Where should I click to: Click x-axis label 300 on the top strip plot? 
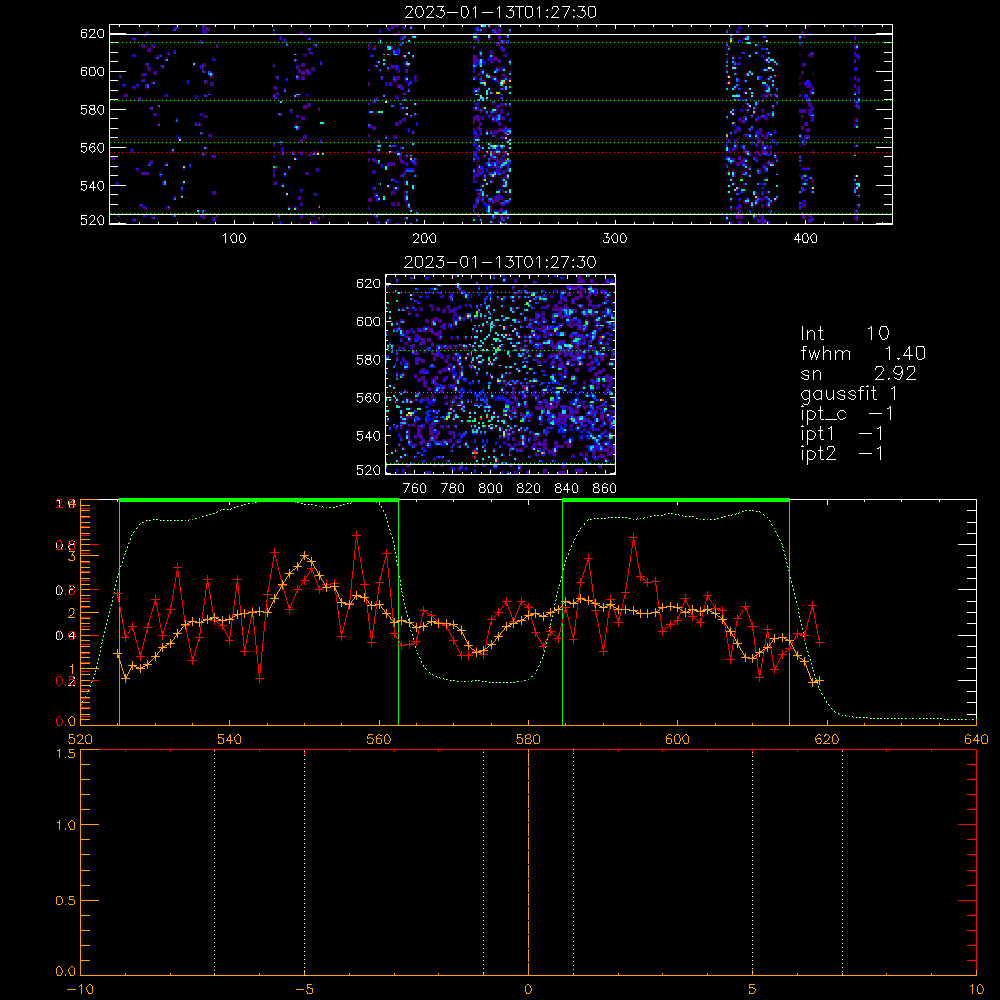click(615, 239)
